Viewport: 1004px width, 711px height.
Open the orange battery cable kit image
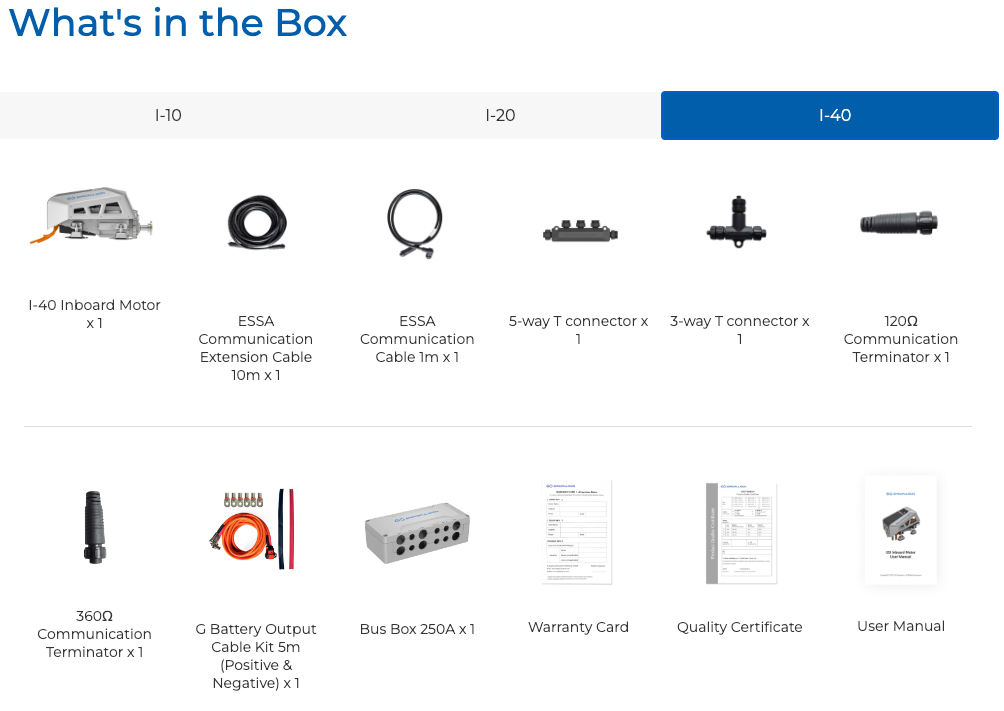point(255,530)
